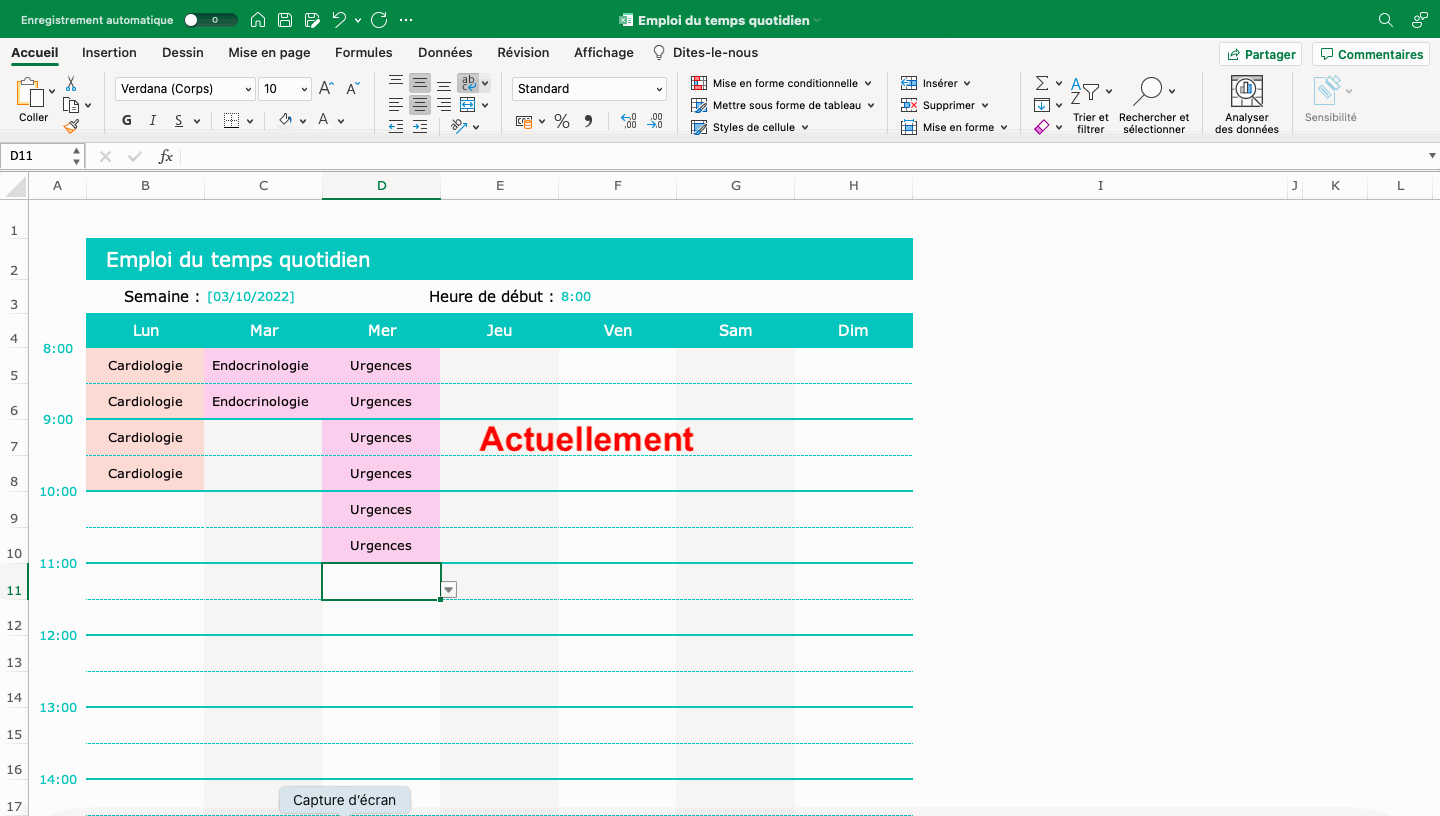Toggle bold formatting (G)
Screen dimensions: 1440x816
127,121
